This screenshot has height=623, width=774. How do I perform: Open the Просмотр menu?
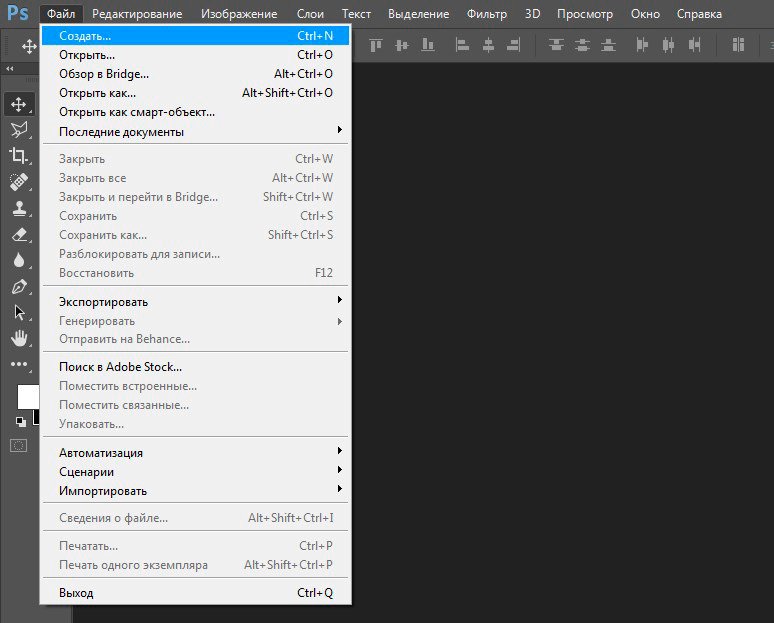click(x=585, y=14)
